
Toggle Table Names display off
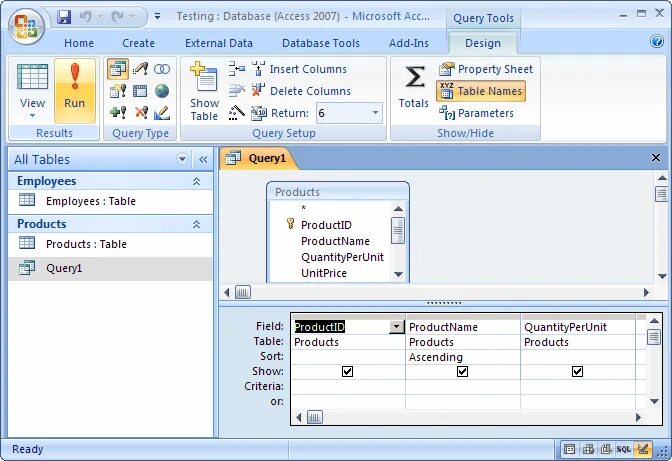pyautogui.click(x=481, y=91)
